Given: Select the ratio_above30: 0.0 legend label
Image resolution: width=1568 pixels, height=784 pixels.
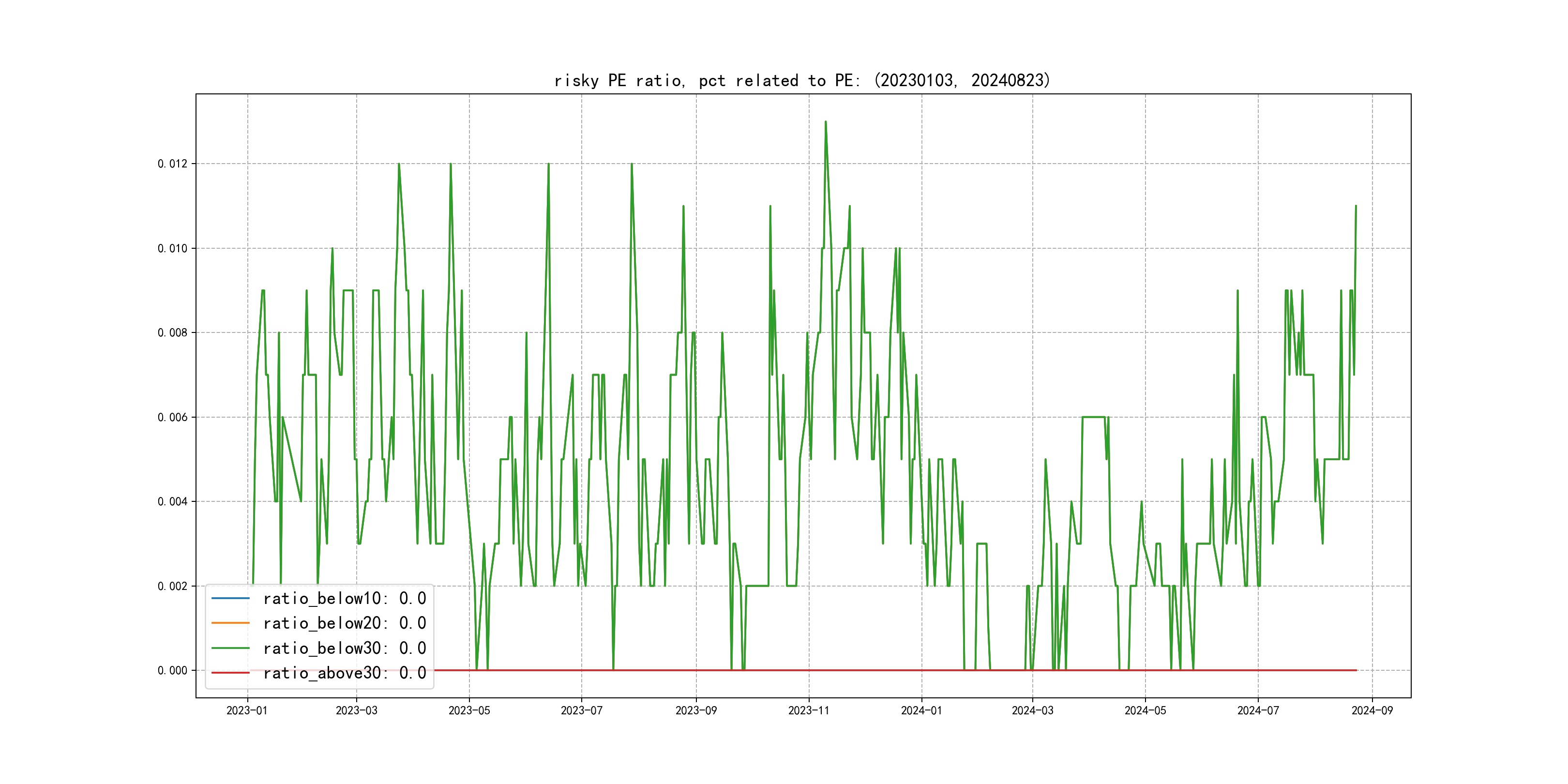Looking at the screenshot, I should (x=345, y=673).
